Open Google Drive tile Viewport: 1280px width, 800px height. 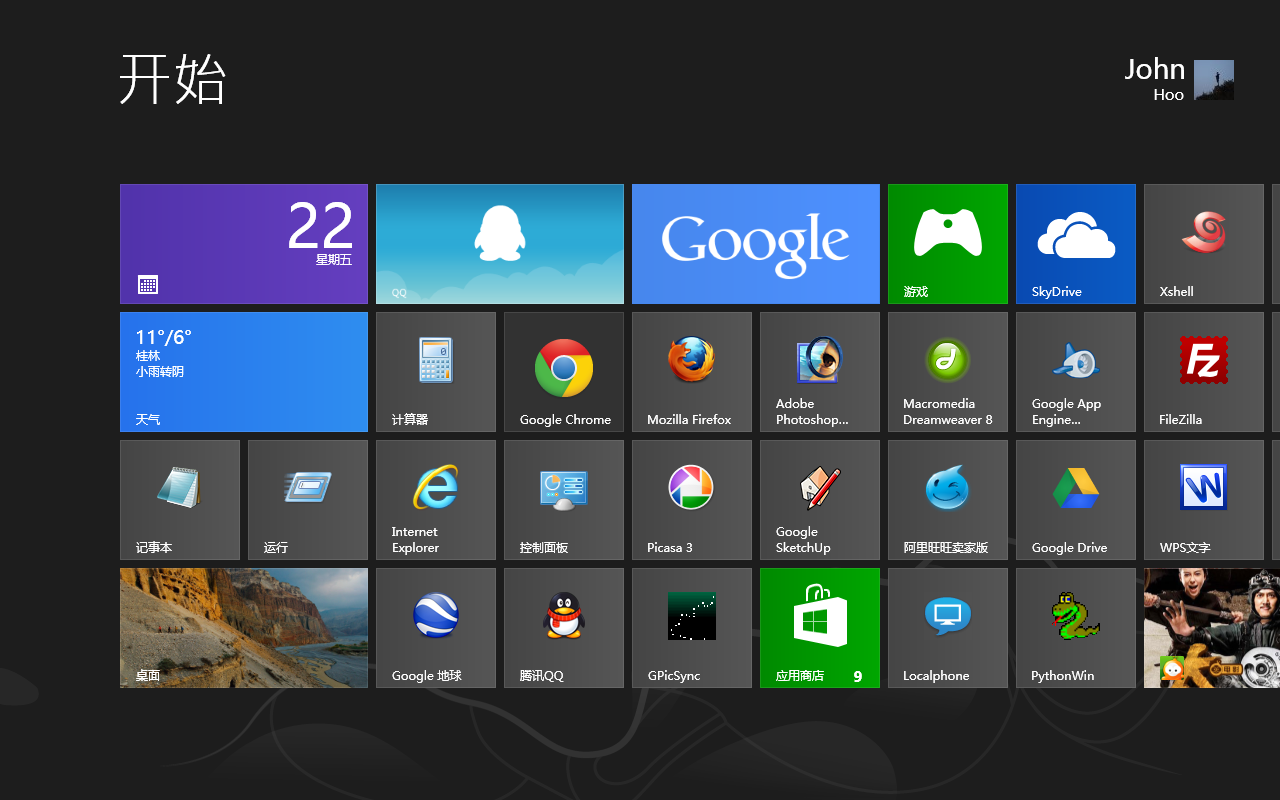point(1075,500)
